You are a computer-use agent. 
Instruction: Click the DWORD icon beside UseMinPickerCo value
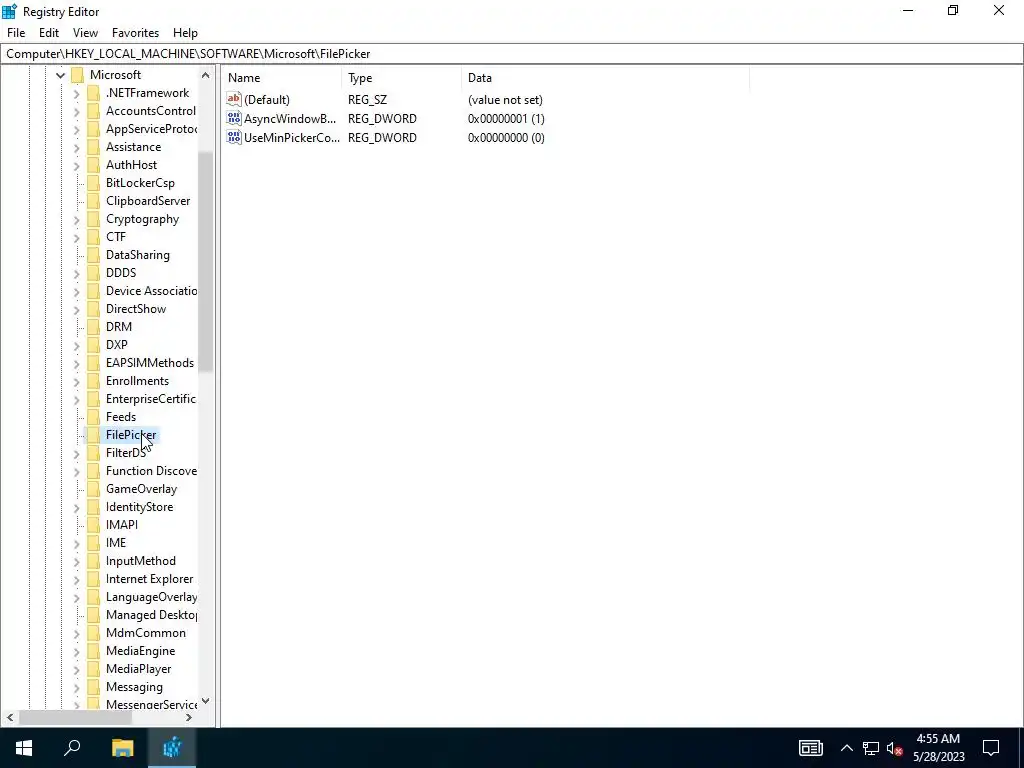tap(234, 137)
